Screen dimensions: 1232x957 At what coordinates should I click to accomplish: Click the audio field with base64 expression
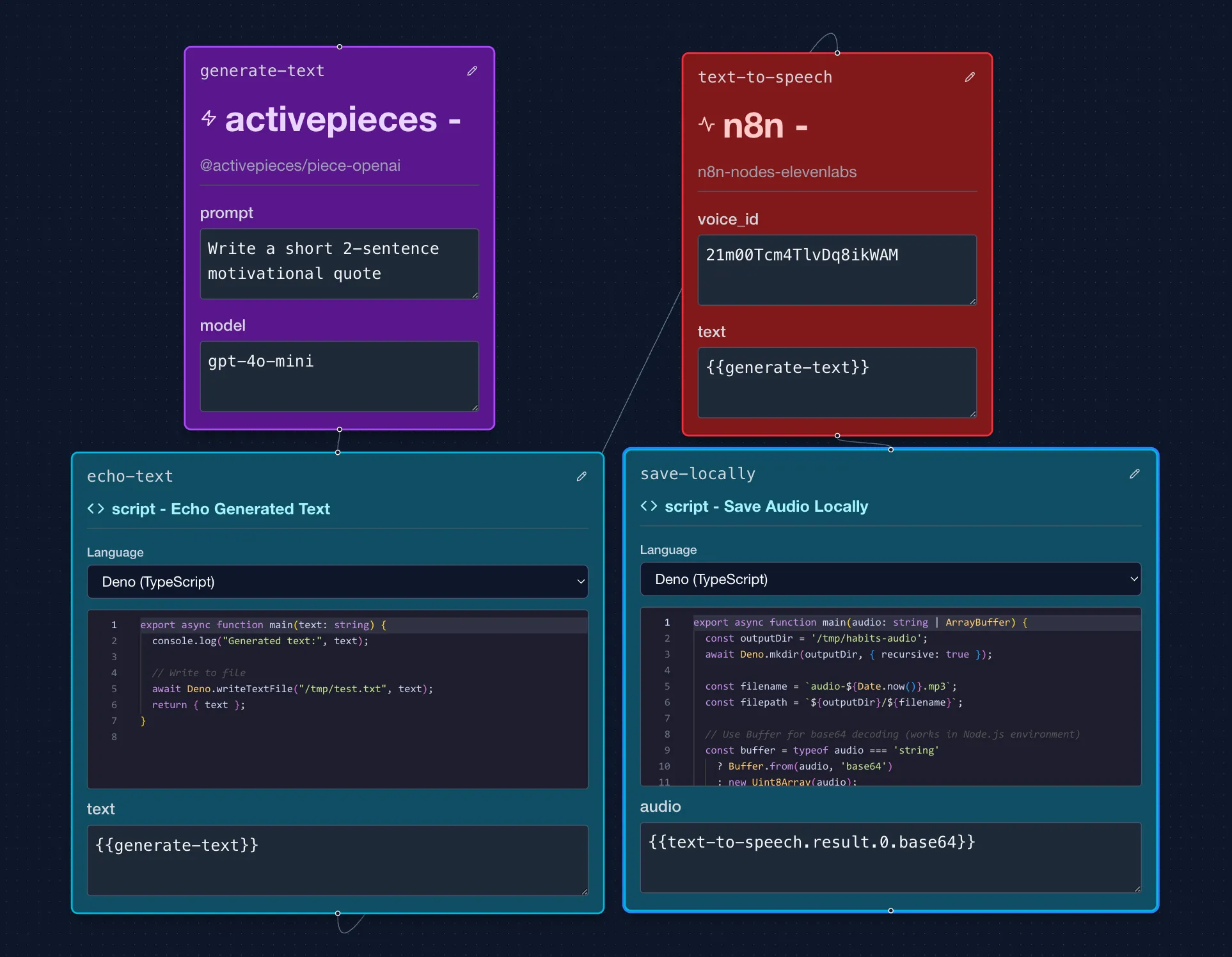[x=890, y=858]
